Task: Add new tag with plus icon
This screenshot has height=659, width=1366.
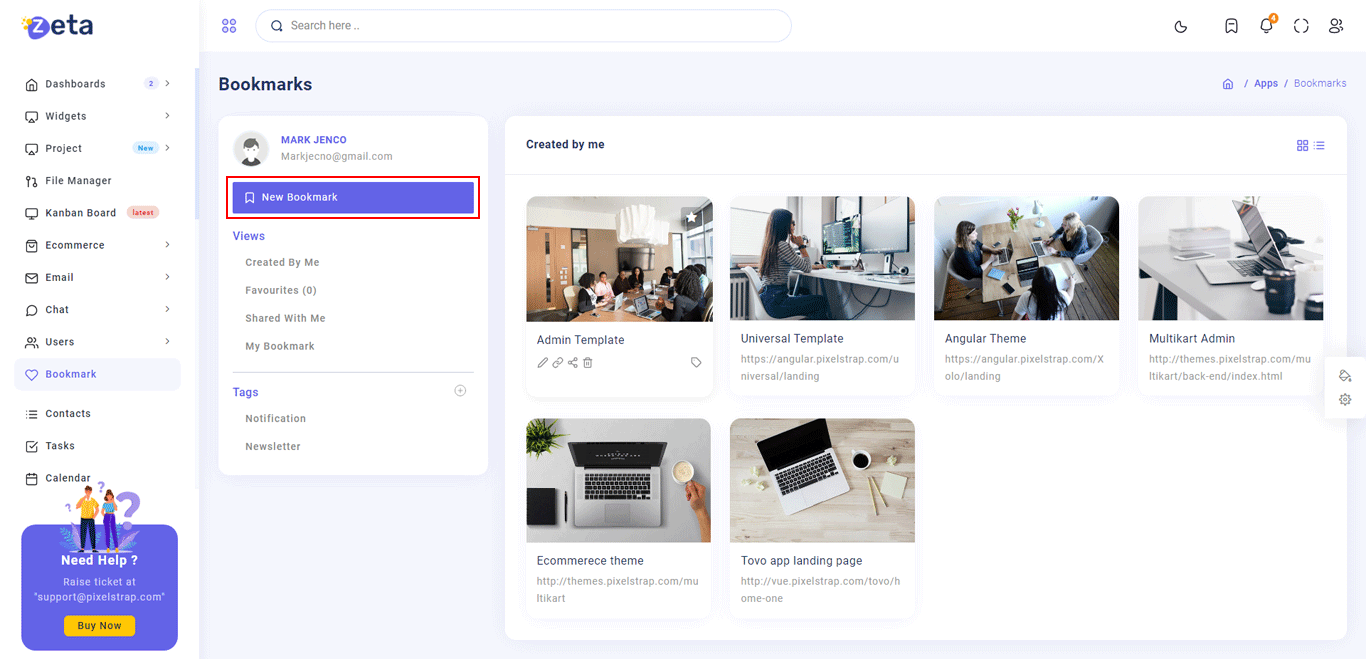Action: (460, 391)
